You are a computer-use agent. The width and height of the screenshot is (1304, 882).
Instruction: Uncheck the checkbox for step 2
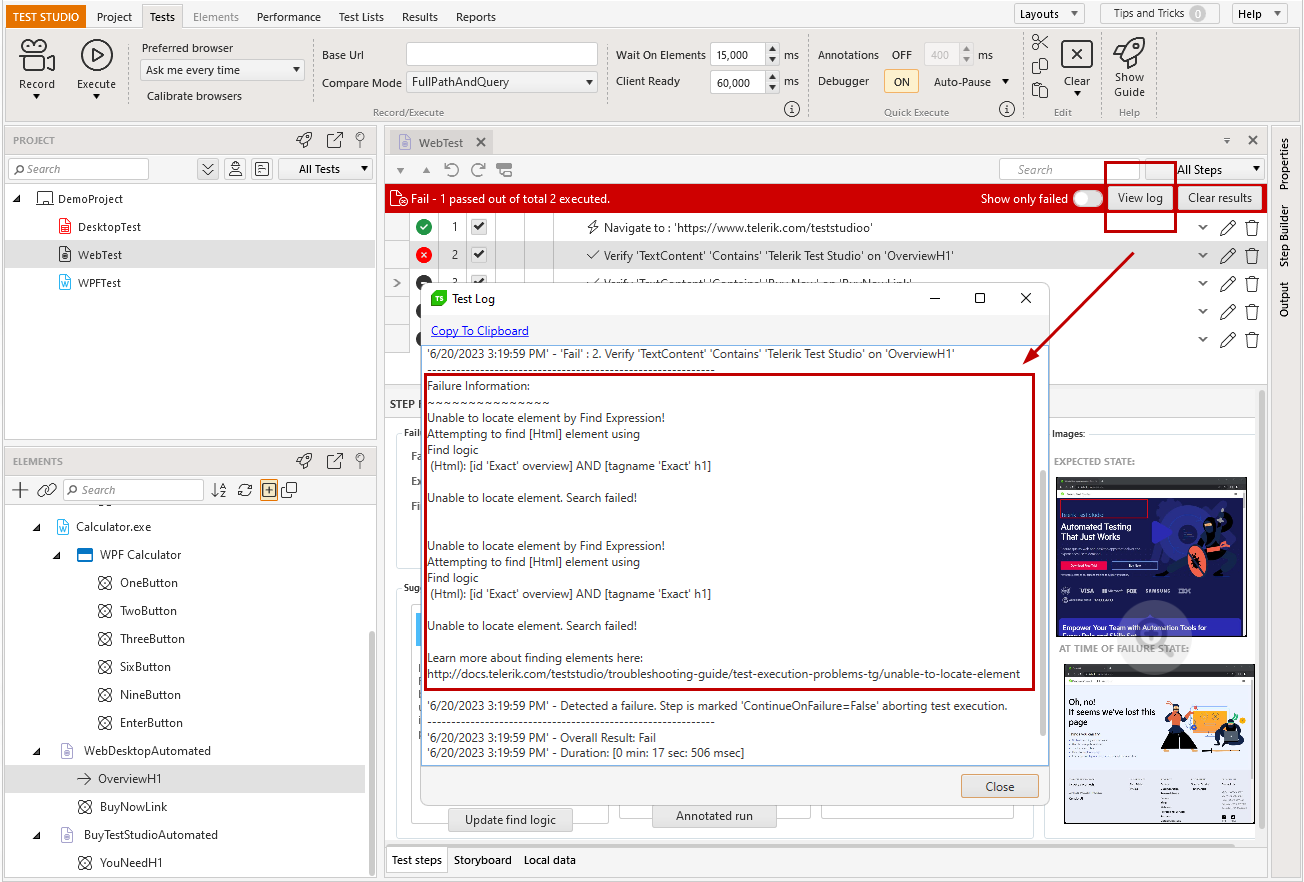point(478,255)
